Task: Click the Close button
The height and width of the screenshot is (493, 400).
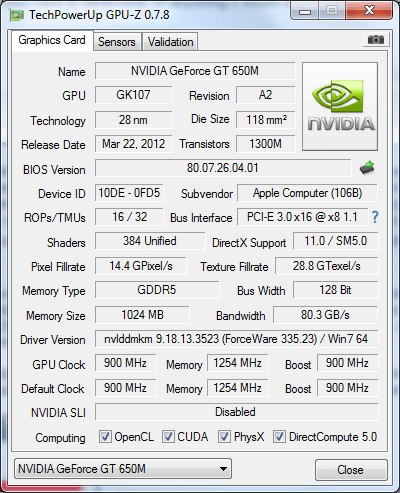Action: (x=351, y=470)
